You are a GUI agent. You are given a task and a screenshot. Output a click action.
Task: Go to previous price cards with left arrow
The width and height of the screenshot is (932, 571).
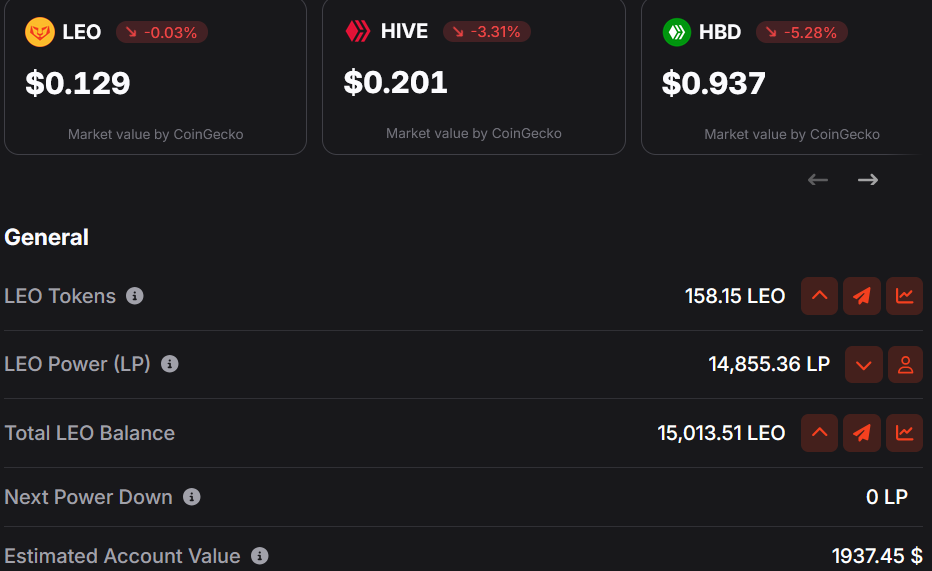pos(818,180)
